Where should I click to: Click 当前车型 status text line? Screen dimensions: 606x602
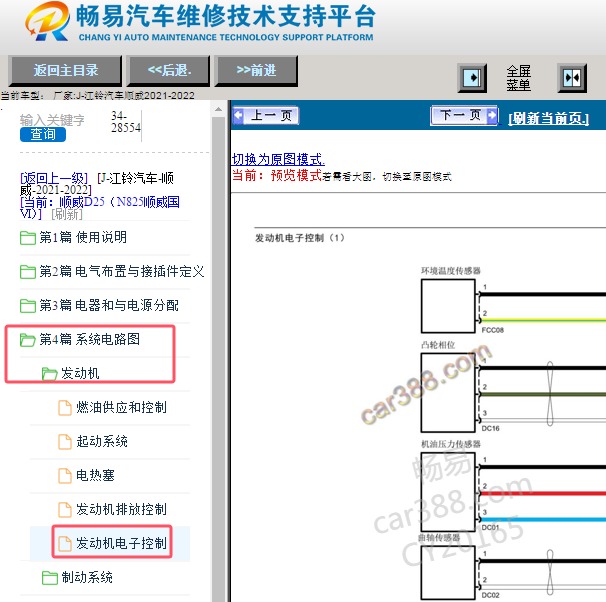97,95
